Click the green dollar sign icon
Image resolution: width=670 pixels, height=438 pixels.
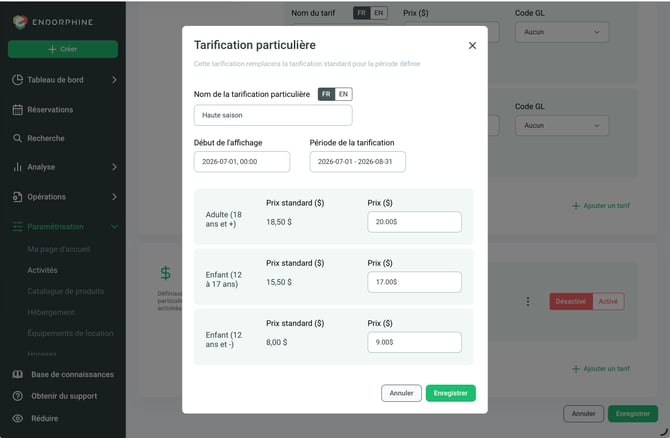pos(165,273)
